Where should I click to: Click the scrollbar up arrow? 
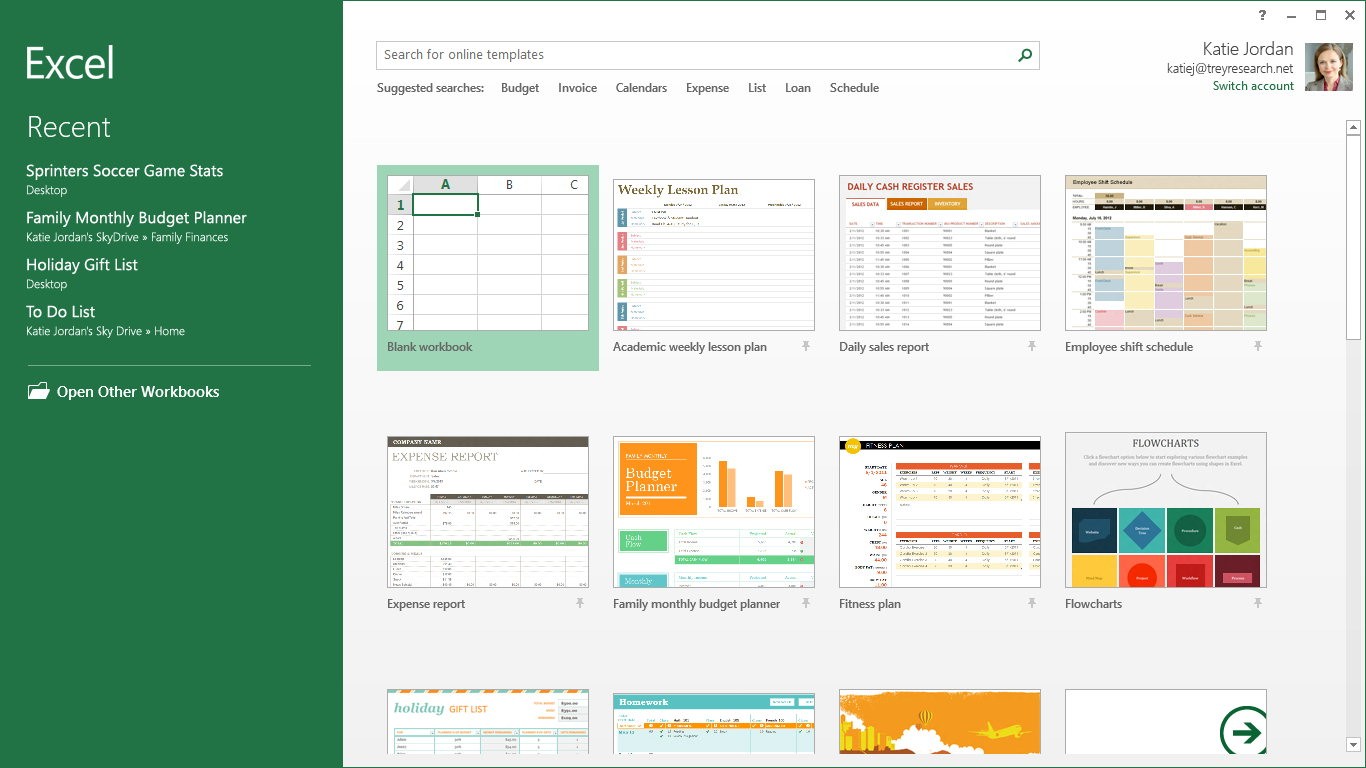(1353, 127)
